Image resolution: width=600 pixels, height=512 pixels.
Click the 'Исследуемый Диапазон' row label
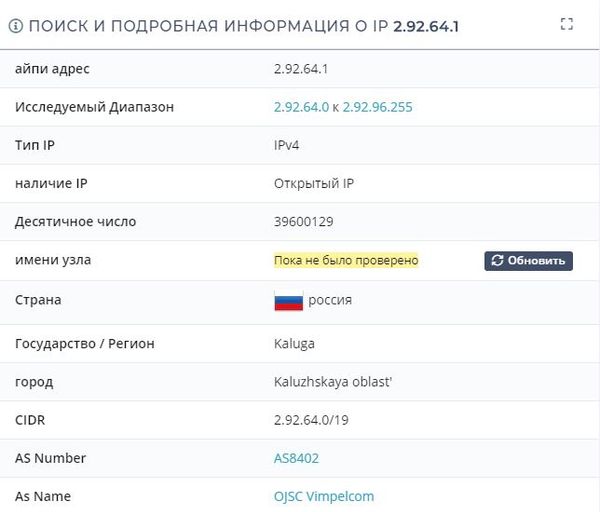pos(94,107)
